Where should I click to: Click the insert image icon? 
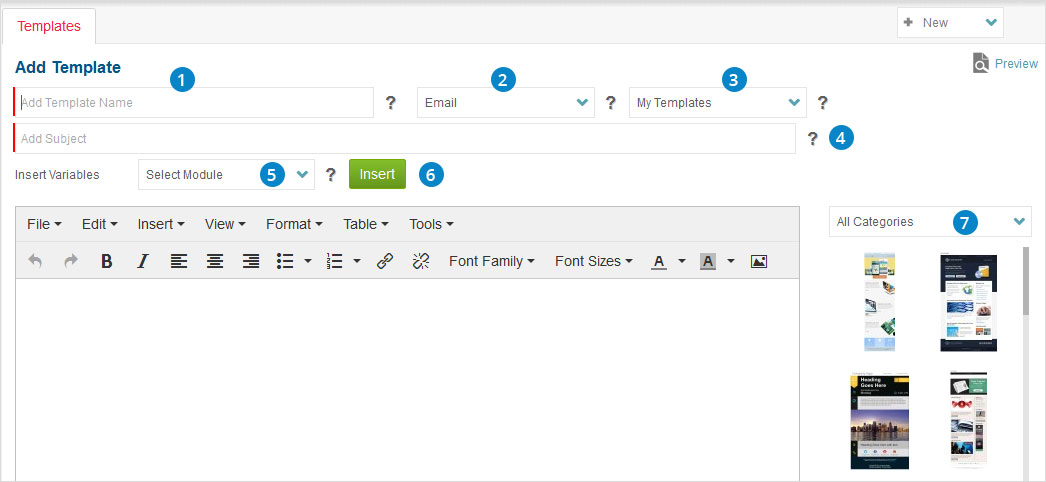[x=759, y=261]
